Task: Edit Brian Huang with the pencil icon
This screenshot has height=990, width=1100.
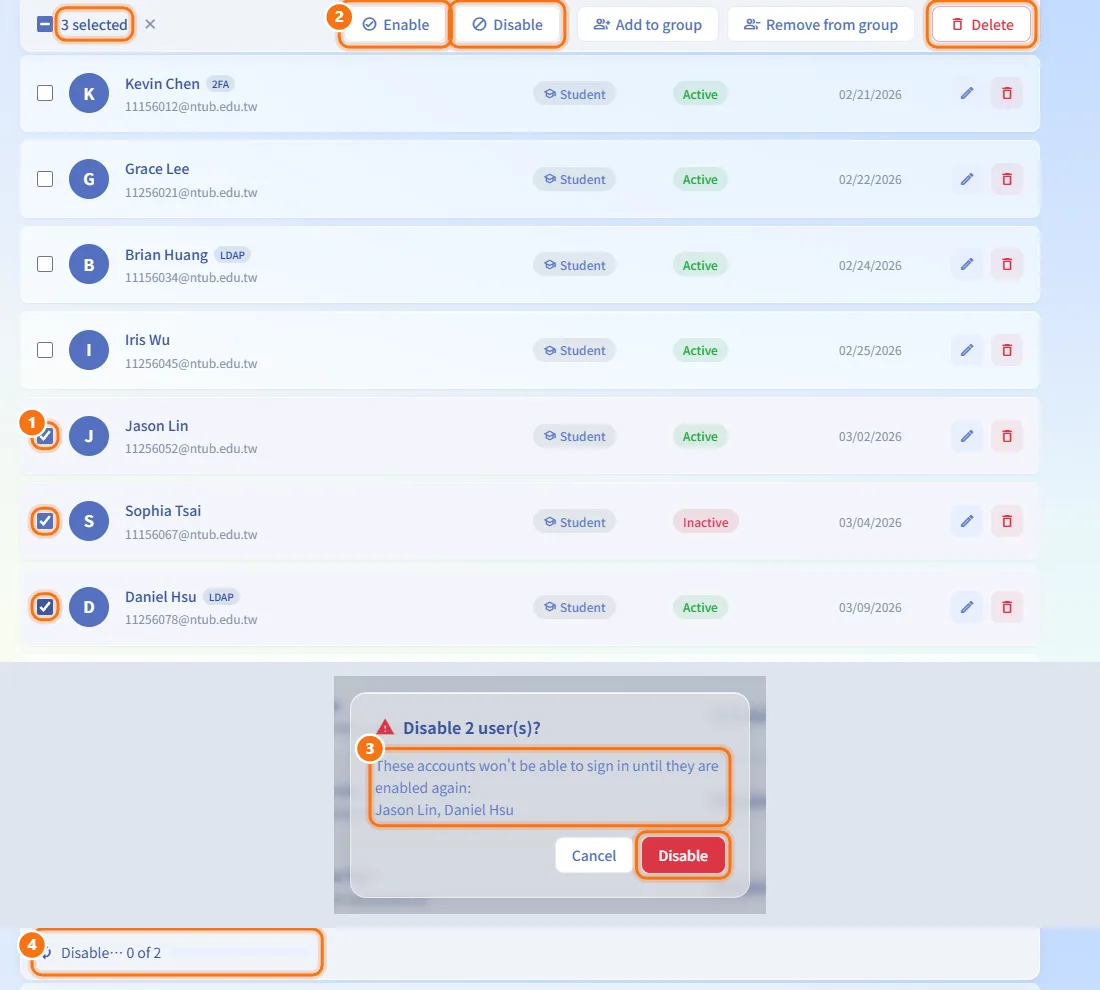Action: 967,265
